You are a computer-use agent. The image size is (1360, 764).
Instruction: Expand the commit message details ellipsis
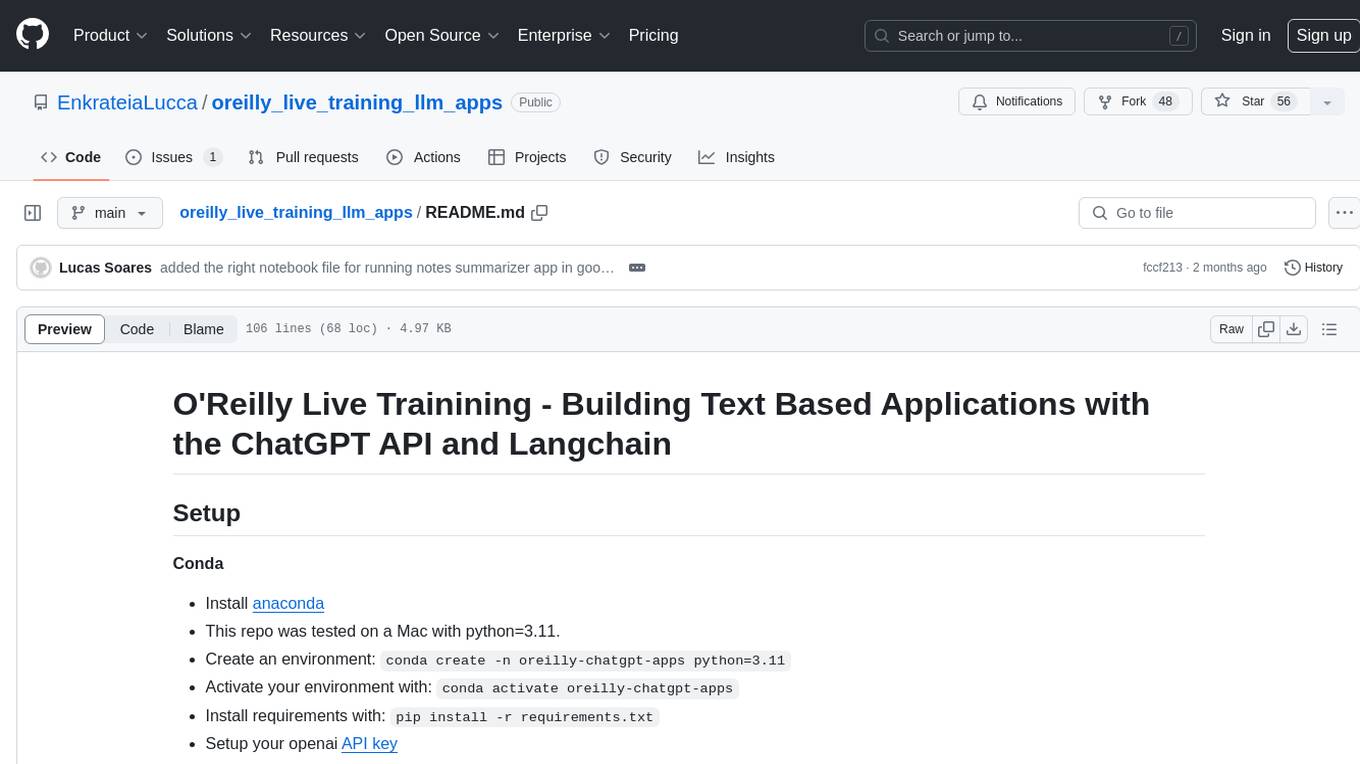pyautogui.click(x=637, y=267)
